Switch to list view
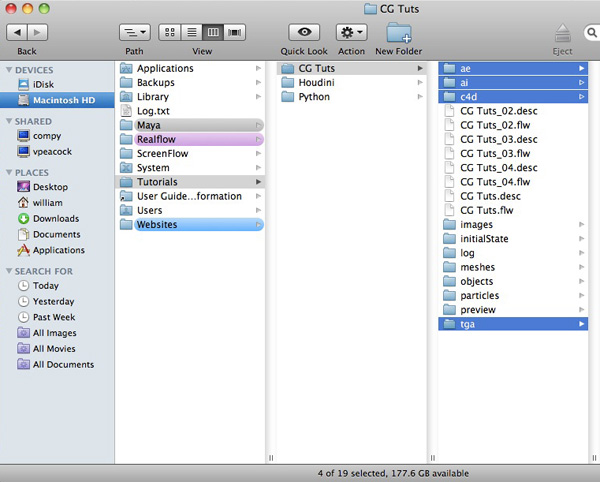 click(191, 32)
